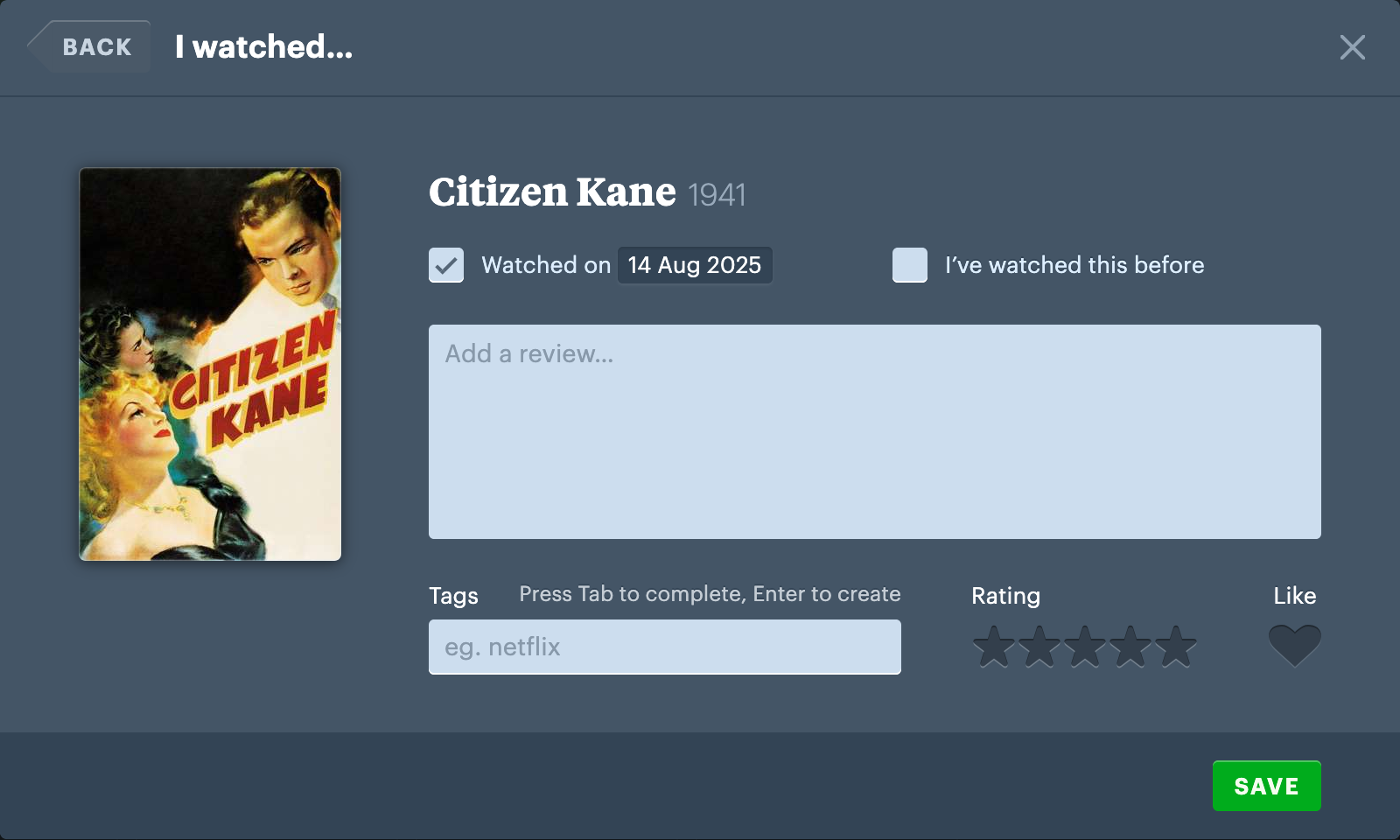Viewport: 1400px width, 840px height.
Task: Close the I watched dialog
Action: tap(1352, 47)
